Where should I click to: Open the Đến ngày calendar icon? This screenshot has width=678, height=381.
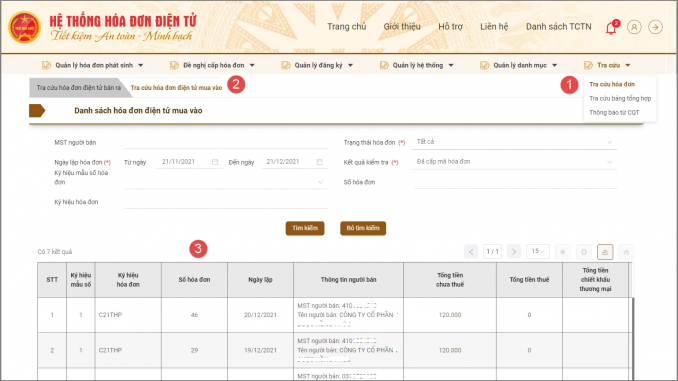pyautogui.click(x=320, y=162)
